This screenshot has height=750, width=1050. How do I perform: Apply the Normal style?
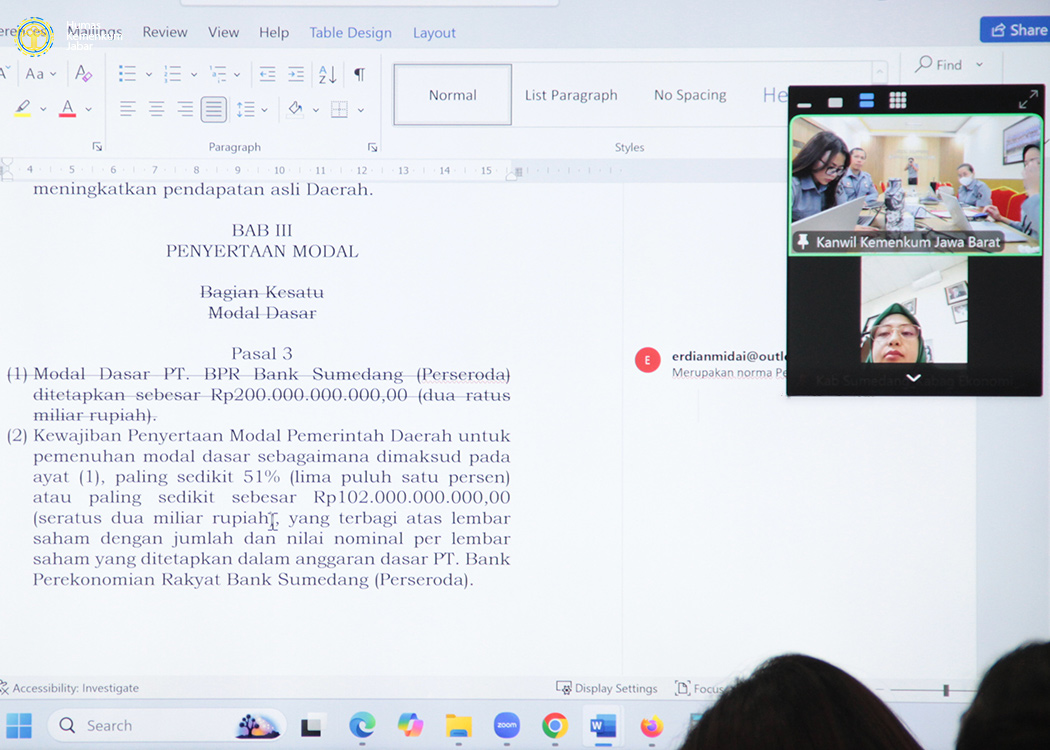453,95
